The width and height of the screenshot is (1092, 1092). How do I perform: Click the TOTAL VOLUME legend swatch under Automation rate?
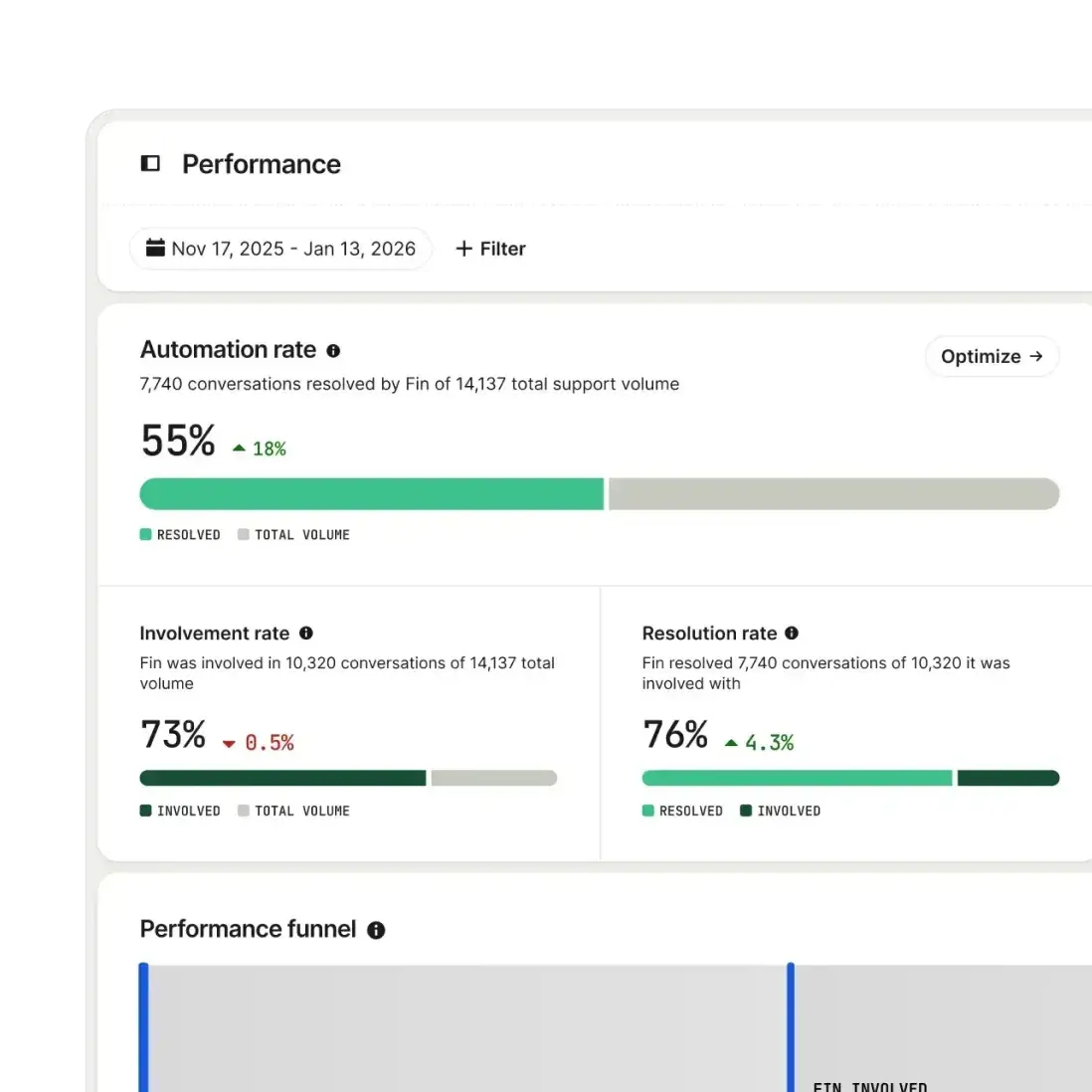point(243,534)
